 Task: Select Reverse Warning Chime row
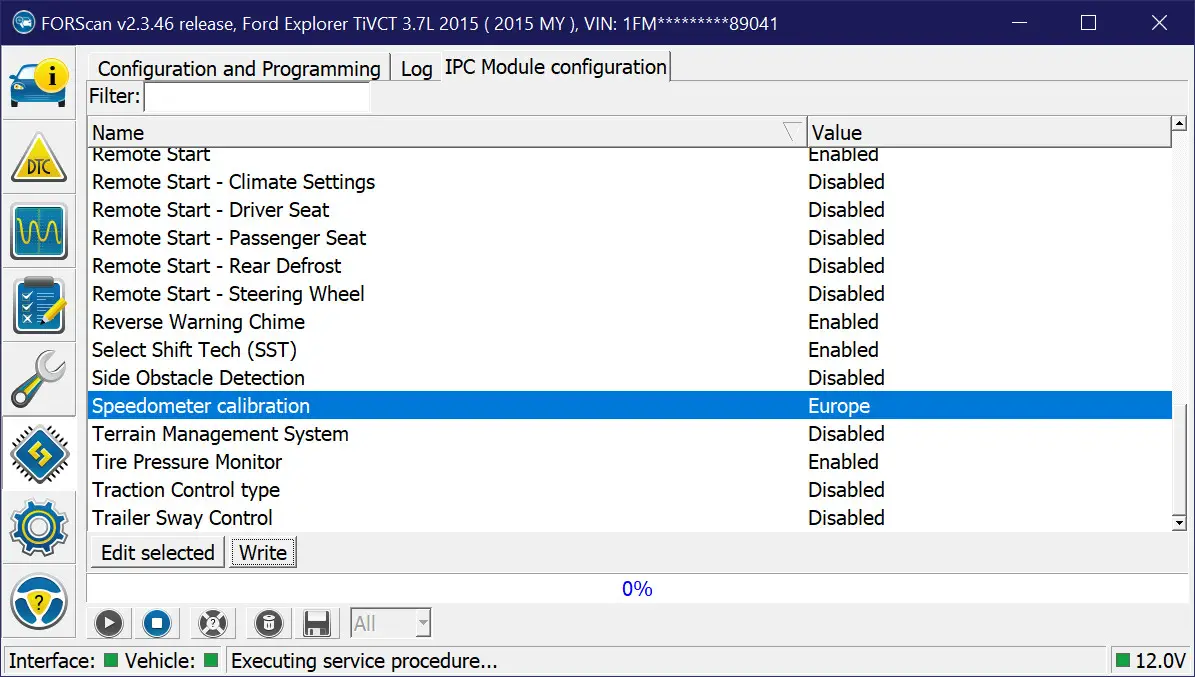[630, 322]
